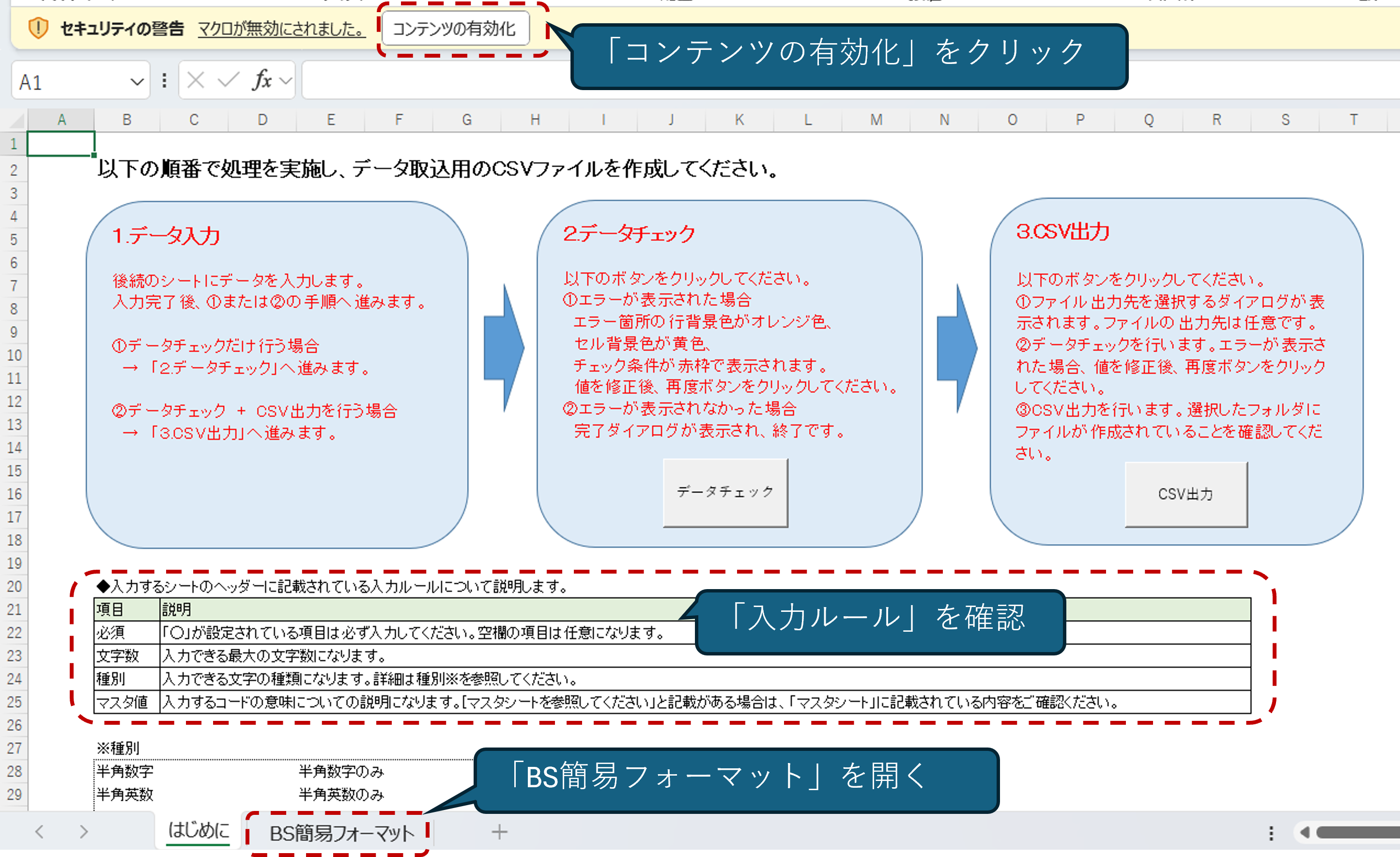Select row 29 header
This screenshot has width=1400, height=857.
[x=14, y=795]
